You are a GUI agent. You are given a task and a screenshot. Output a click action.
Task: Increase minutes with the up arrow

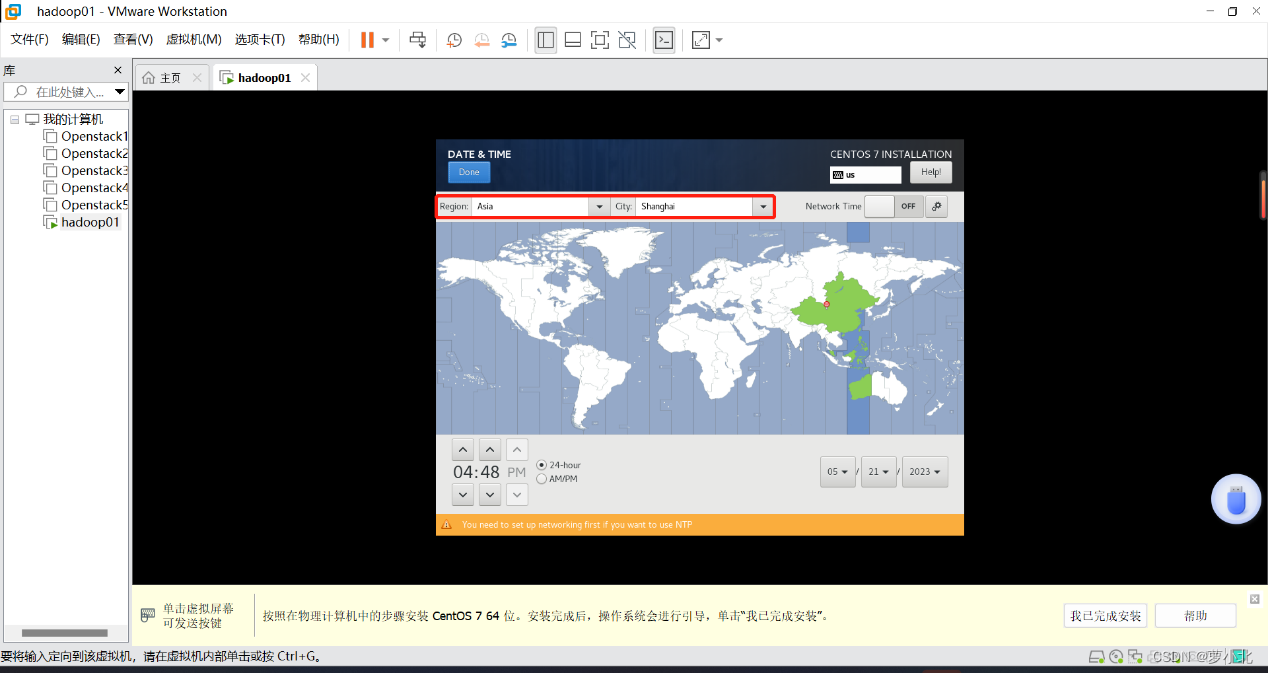tap(489, 450)
